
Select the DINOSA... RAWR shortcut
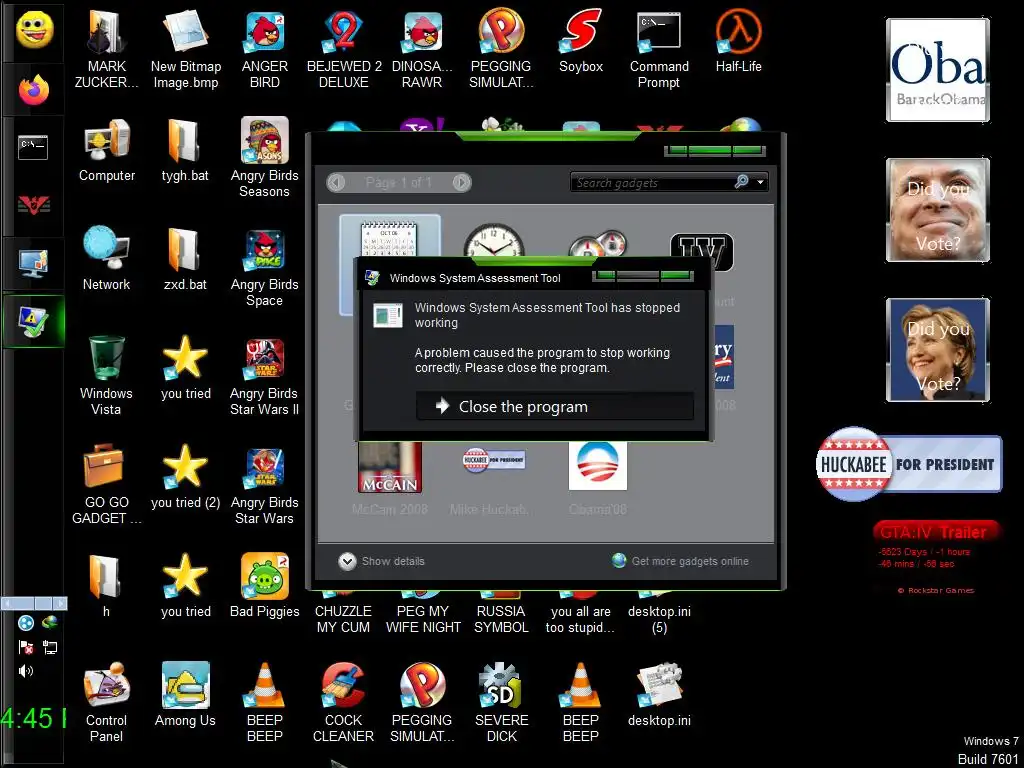tap(423, 50)
